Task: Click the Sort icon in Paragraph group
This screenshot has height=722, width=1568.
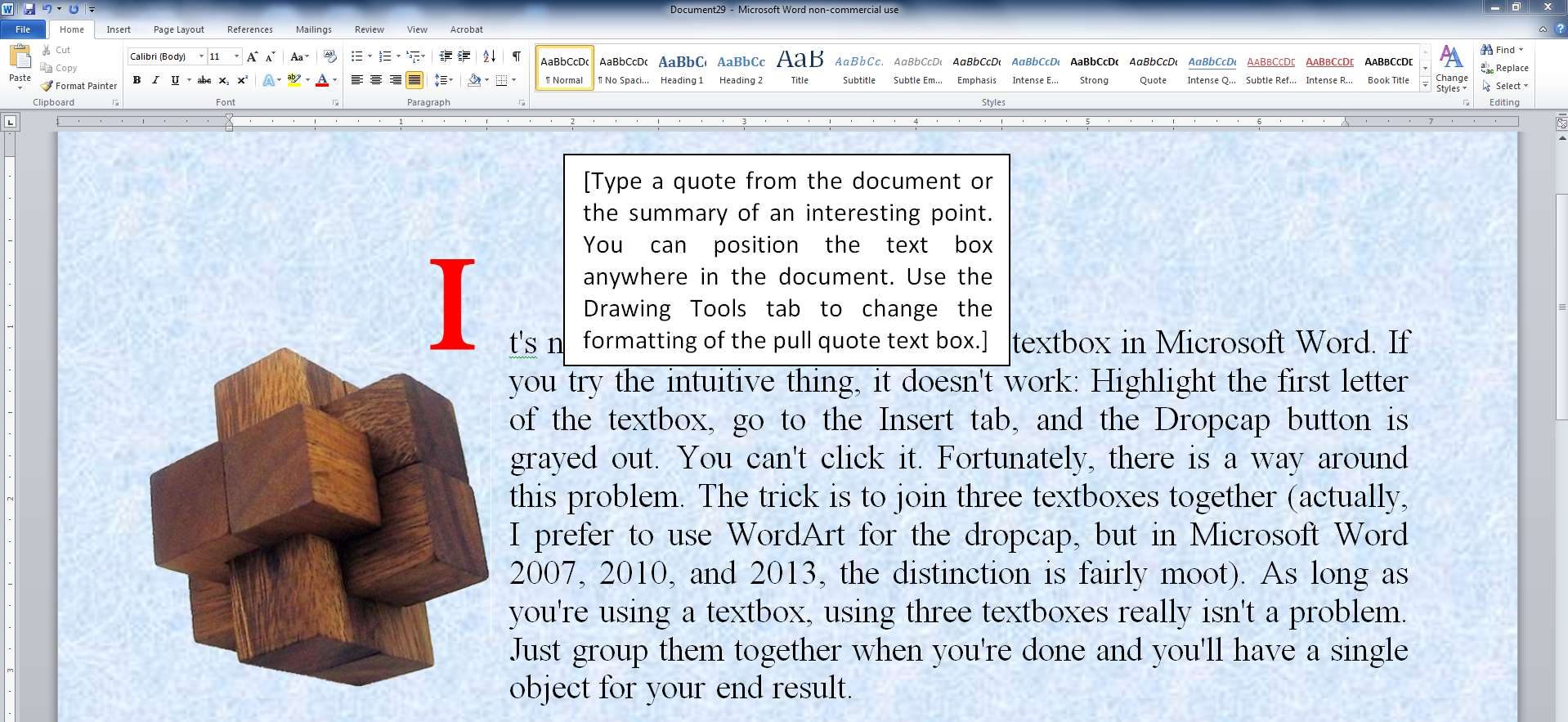Action: (x=489, y=56)
